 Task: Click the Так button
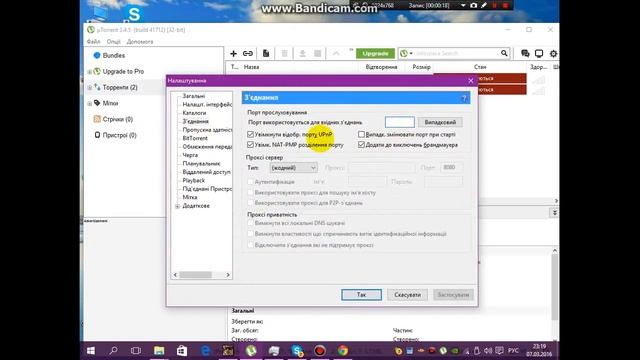tap(362, 295)
